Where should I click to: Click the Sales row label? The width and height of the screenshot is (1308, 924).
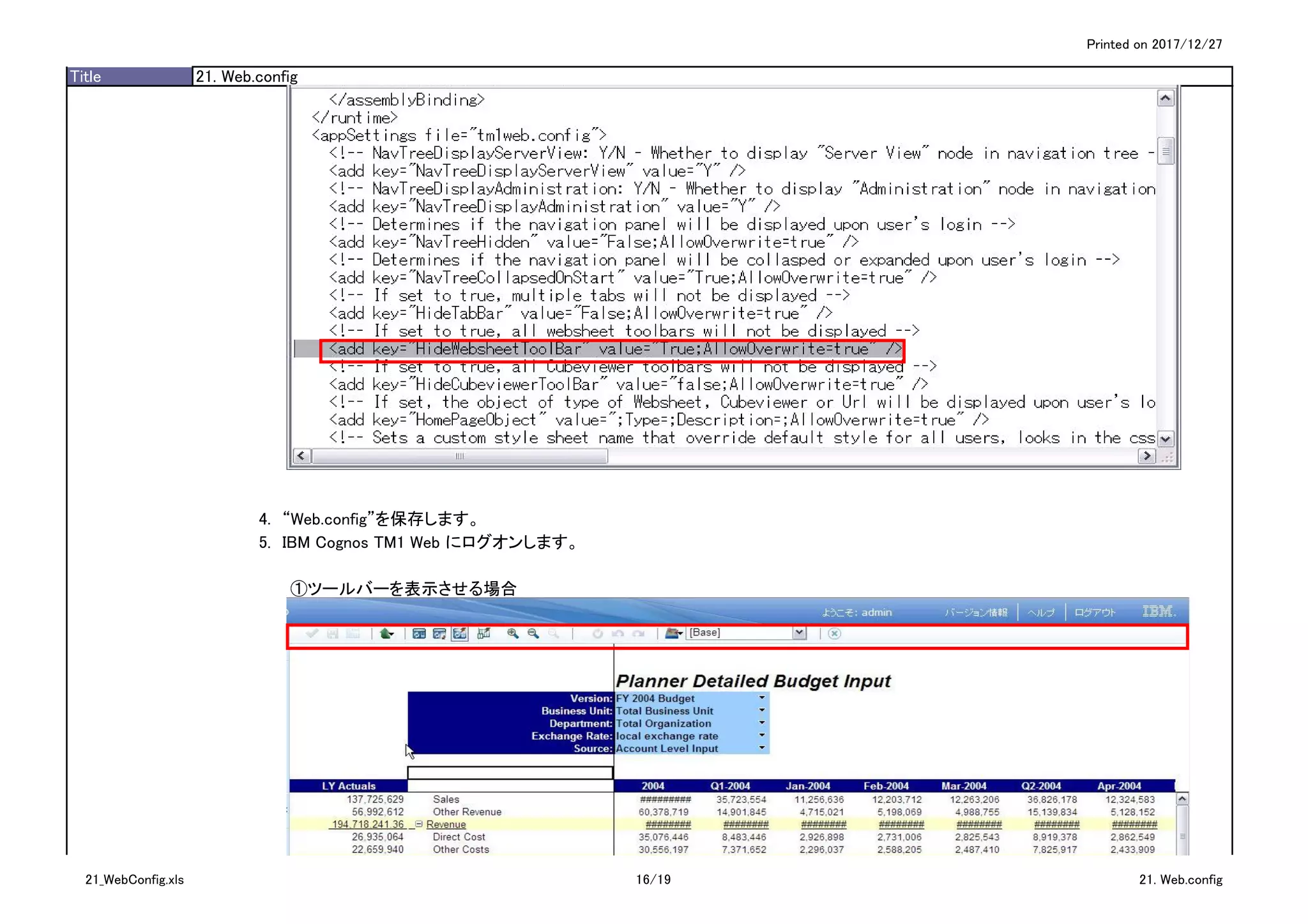point(446,799)
